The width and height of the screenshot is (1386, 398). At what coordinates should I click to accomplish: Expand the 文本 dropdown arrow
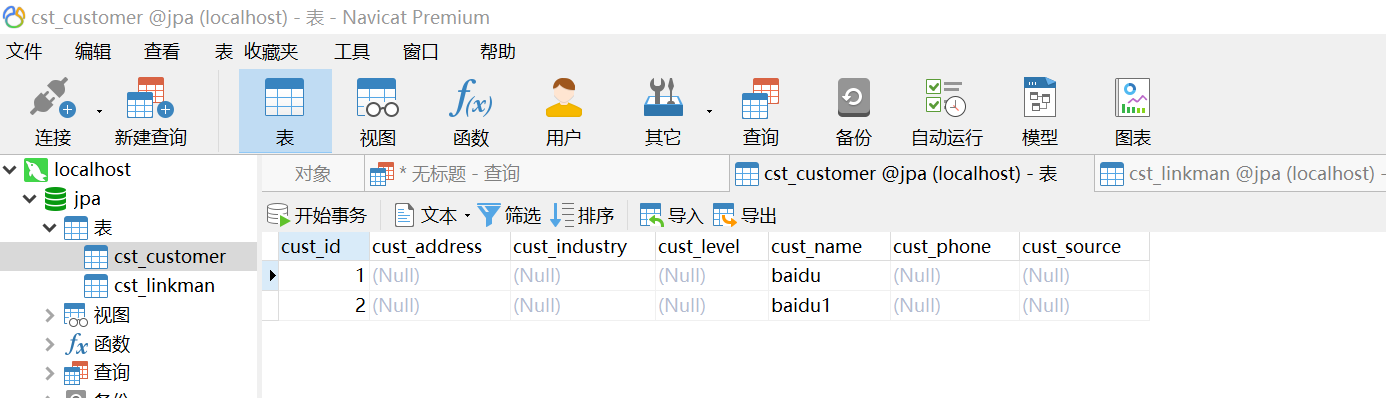[467, 216]
